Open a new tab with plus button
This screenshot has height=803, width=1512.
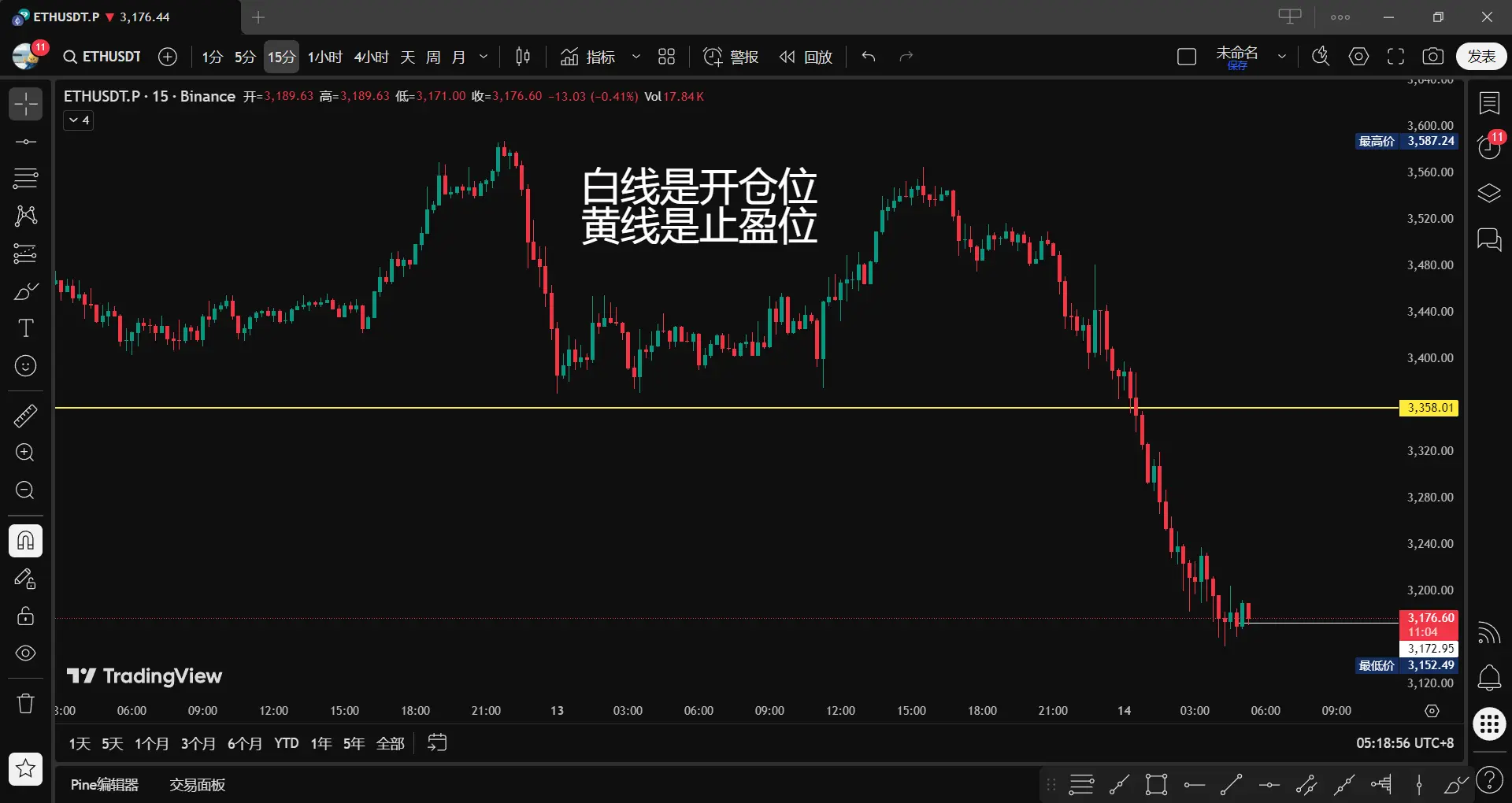pos(258,17)
